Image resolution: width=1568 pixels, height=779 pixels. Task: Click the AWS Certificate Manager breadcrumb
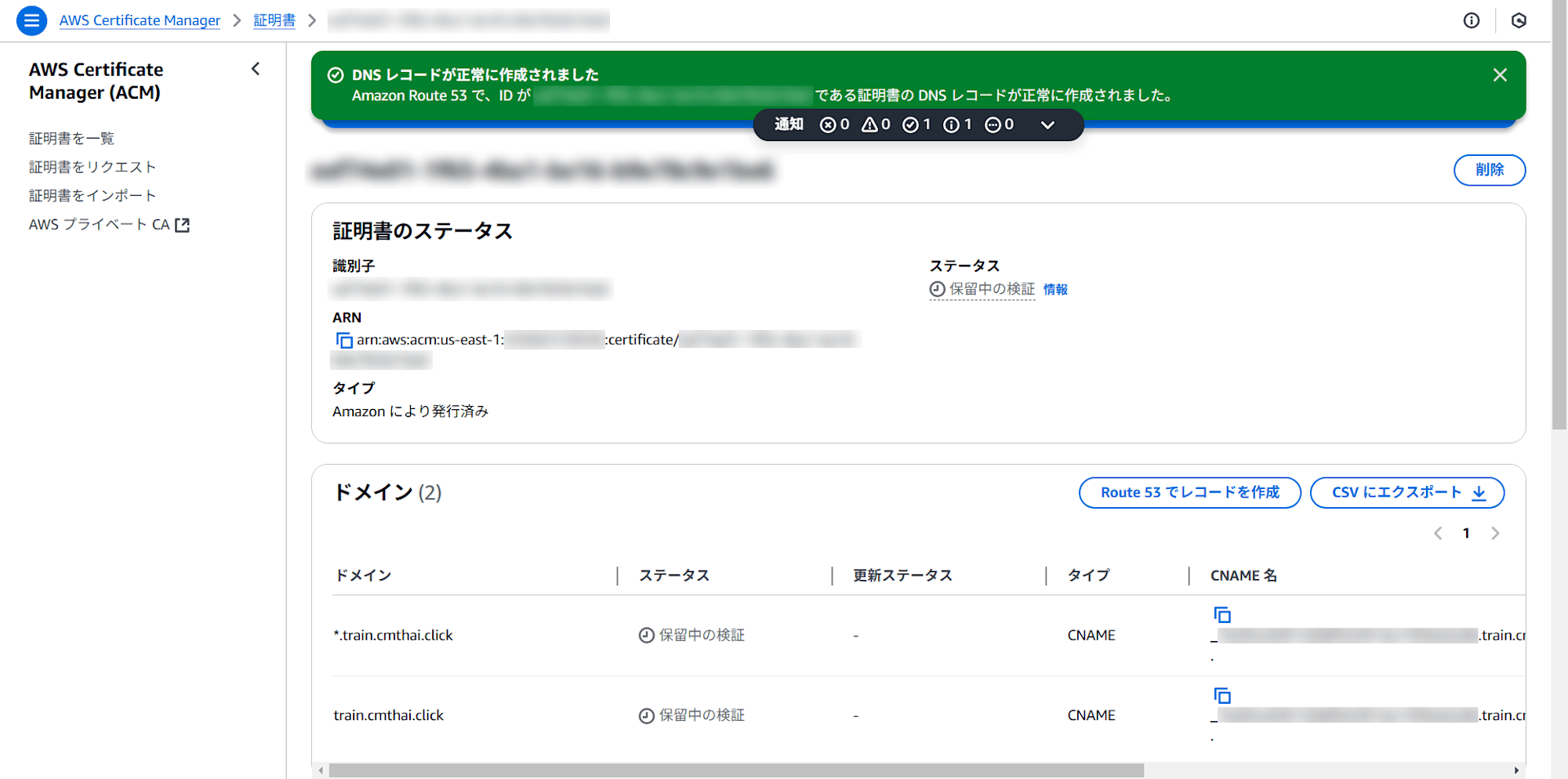point(140,20)
